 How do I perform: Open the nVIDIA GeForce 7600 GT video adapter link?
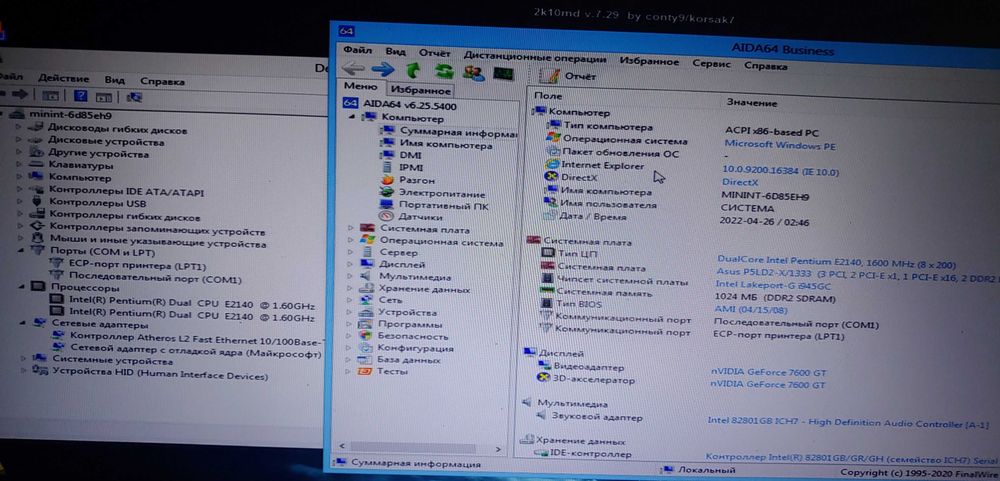[x=768, y=371]
